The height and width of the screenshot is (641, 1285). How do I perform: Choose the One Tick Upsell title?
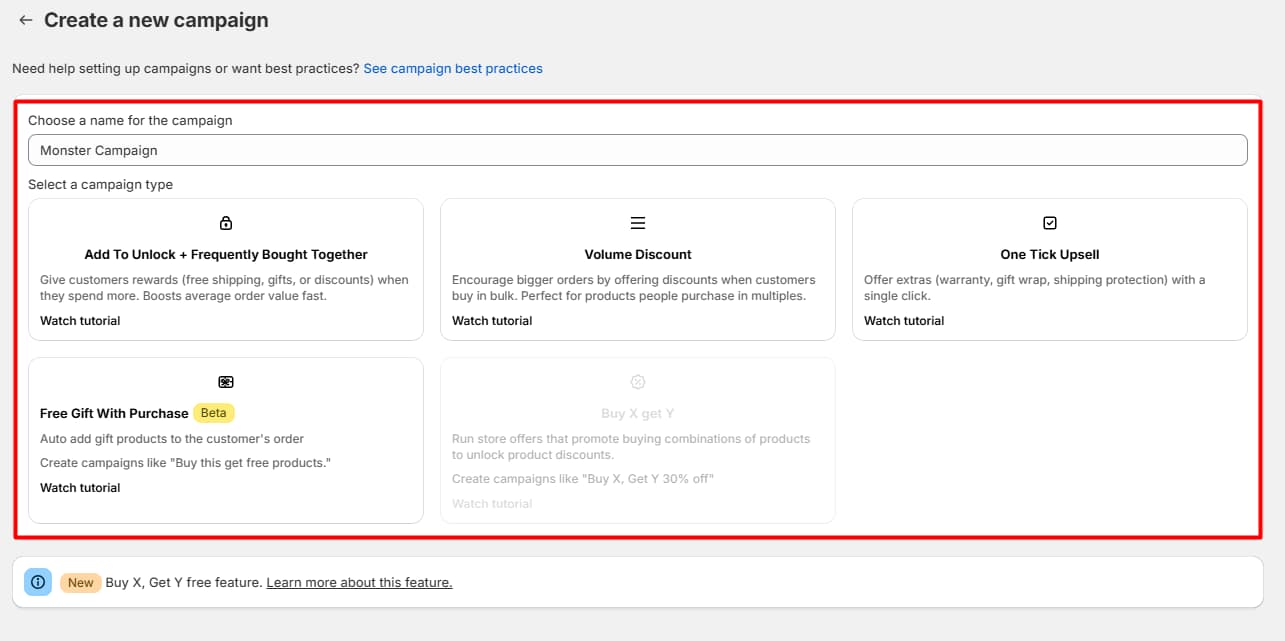click(x=1050, y=255)
